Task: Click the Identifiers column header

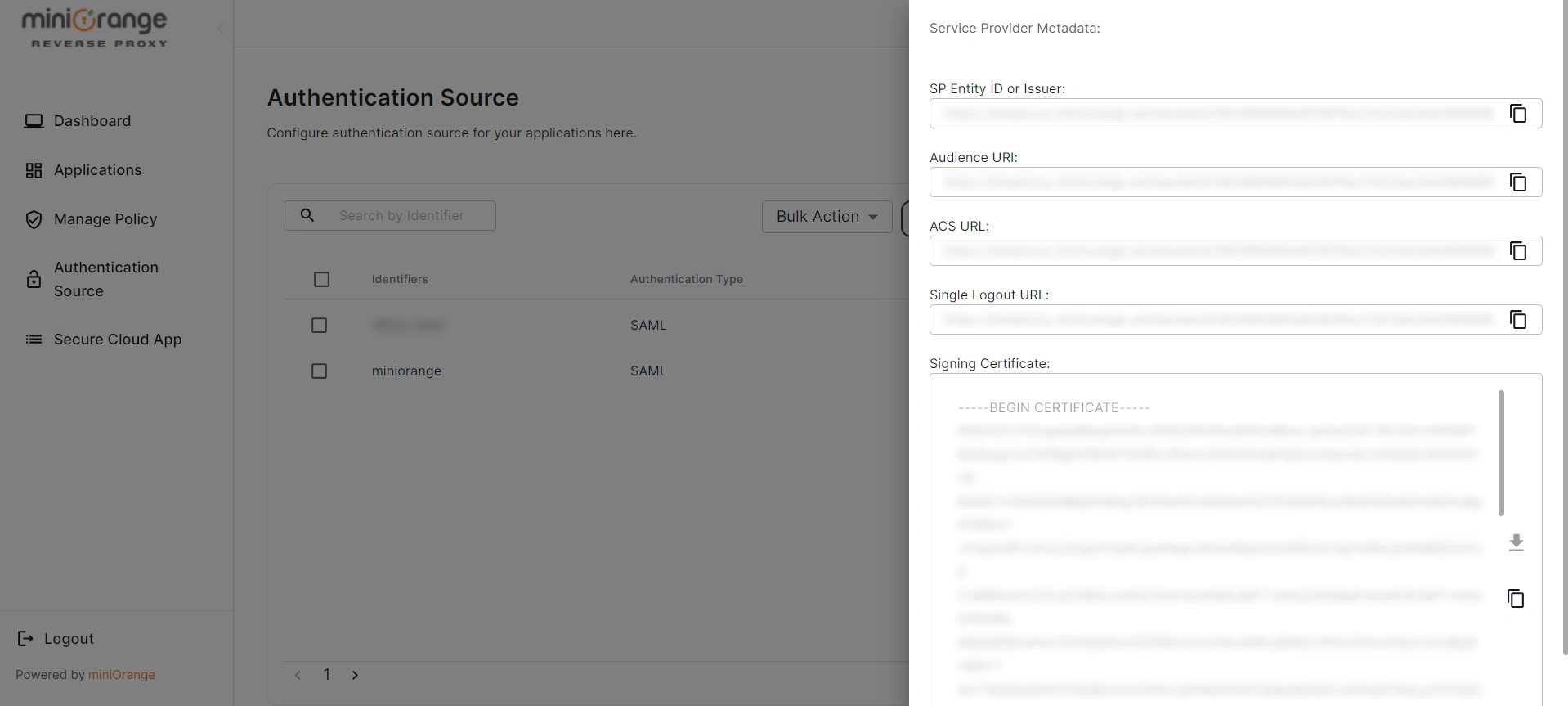Action: coord(400,280)
